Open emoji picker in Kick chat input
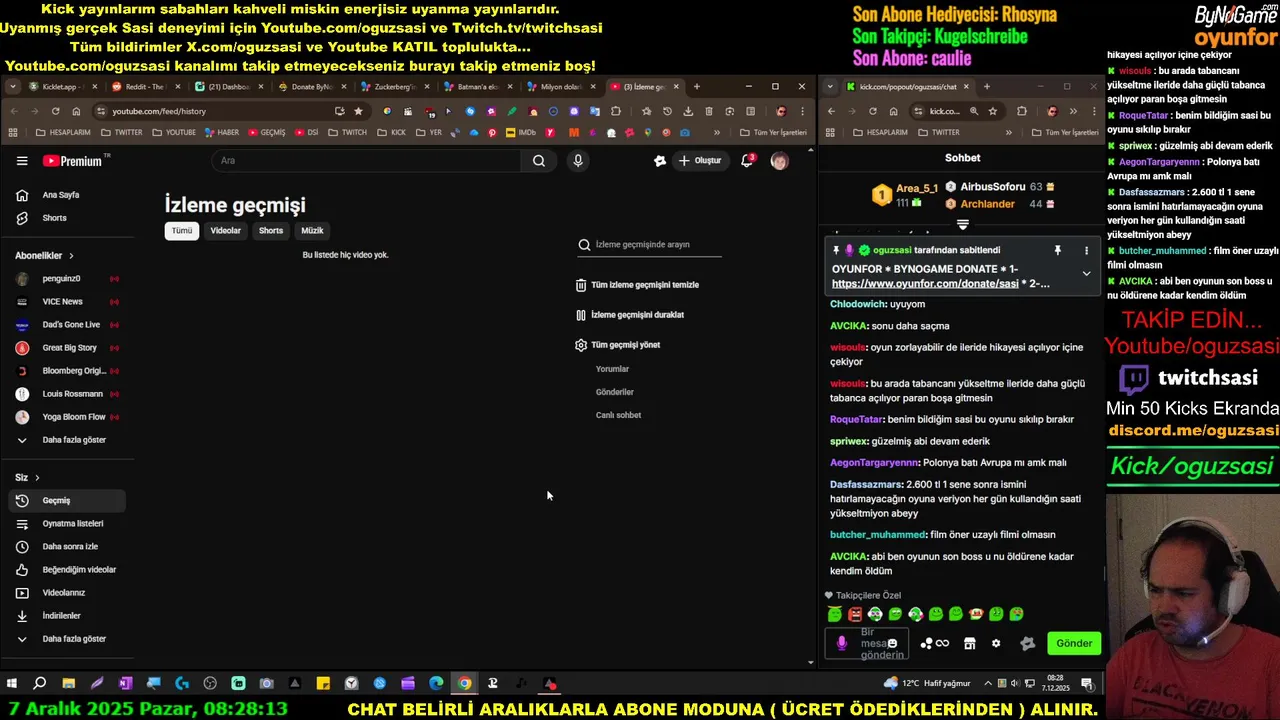Image resolution: width=1280 pixels, height=720 pixels. [x=892, y=644]
